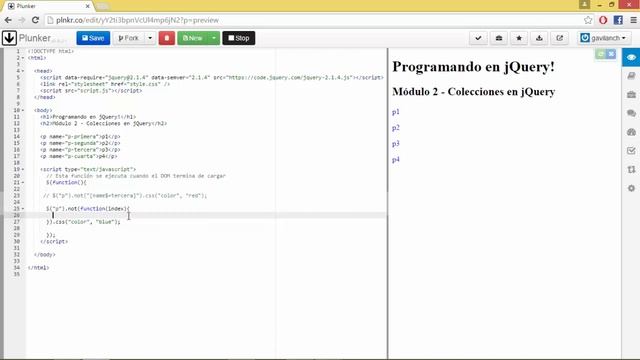
Task: Reload the browser page
Action: (x=36, y=20)
